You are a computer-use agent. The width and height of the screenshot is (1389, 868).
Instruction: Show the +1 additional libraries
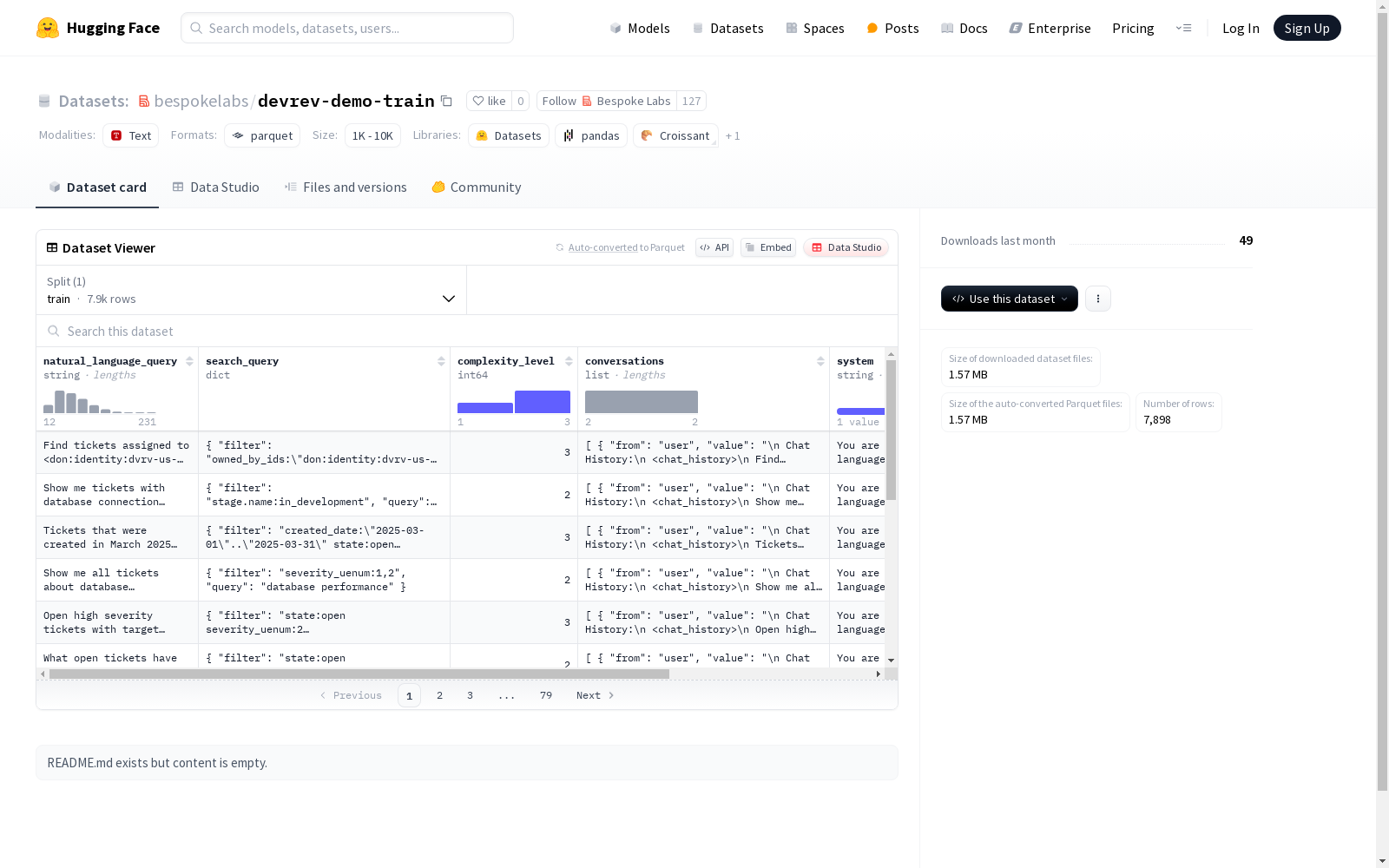(733, 135)
